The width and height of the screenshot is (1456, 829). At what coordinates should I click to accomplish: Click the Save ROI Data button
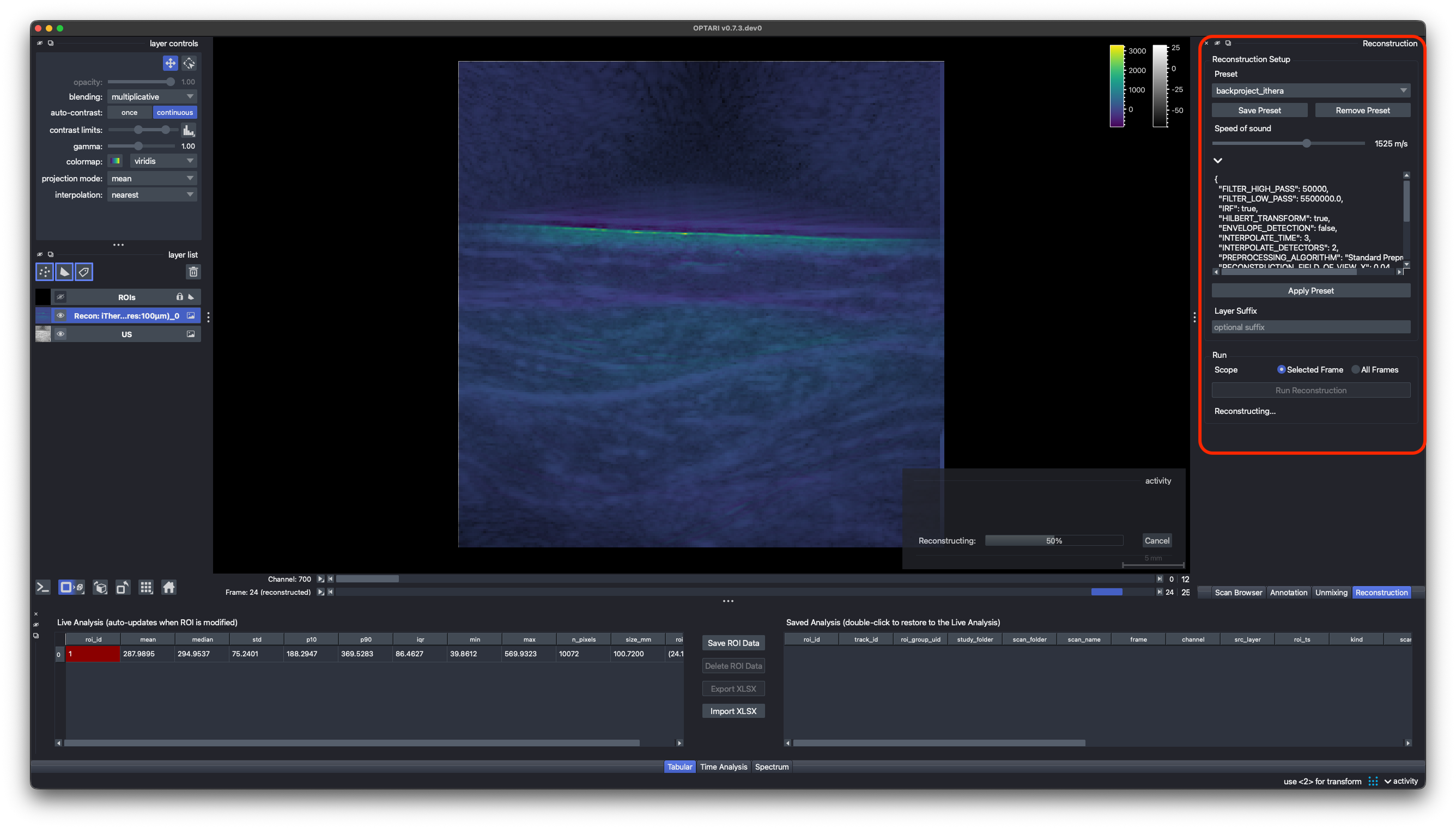coord(733,643)
